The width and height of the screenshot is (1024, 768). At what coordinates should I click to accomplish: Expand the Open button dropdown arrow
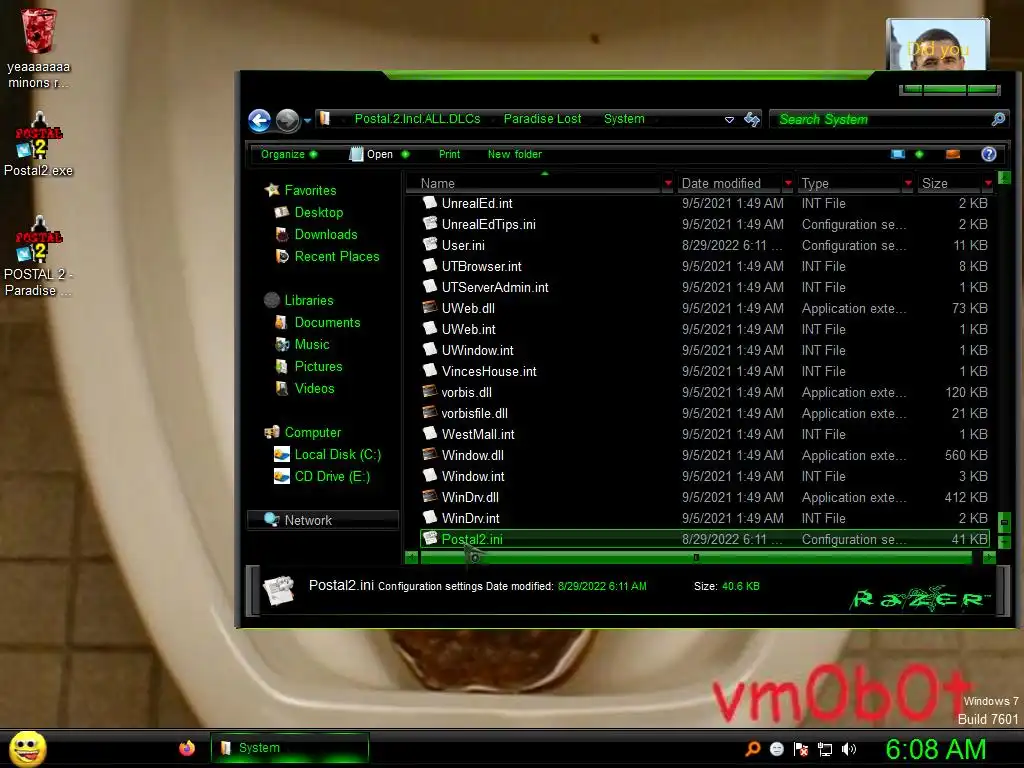[x=405, y=155]
